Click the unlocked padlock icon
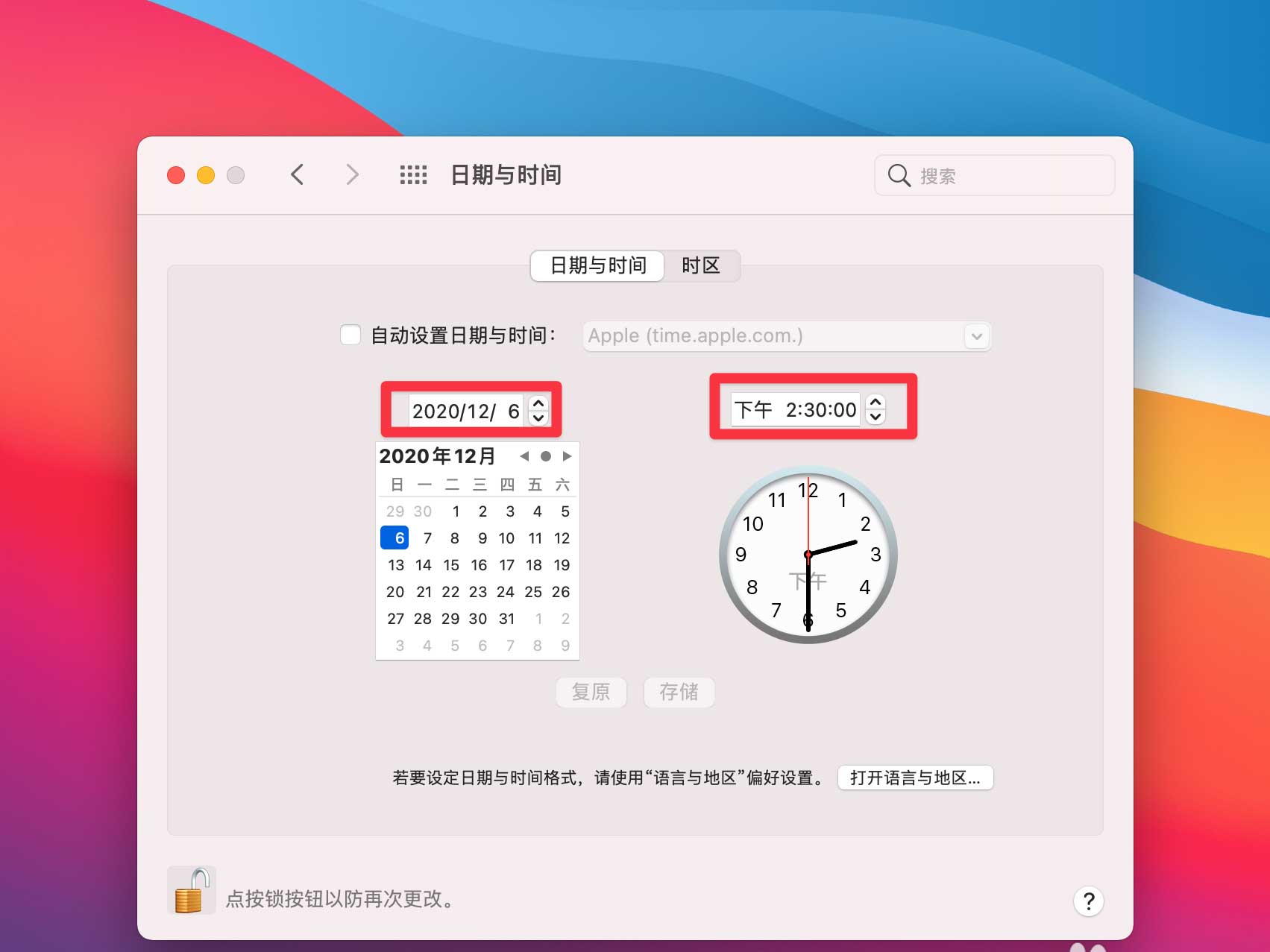 pyautogui.click(x=192, y=890)
